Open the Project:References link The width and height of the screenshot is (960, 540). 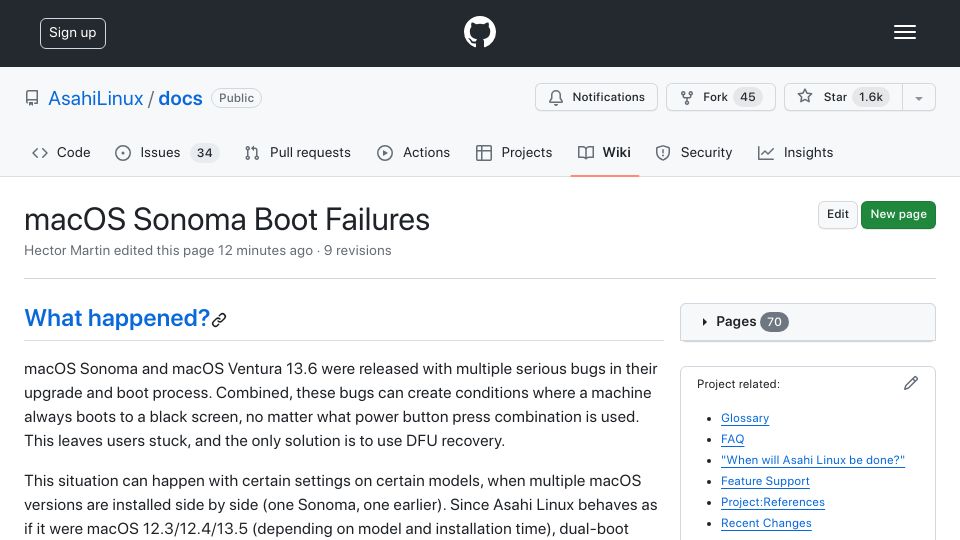(x=773, y=502)
